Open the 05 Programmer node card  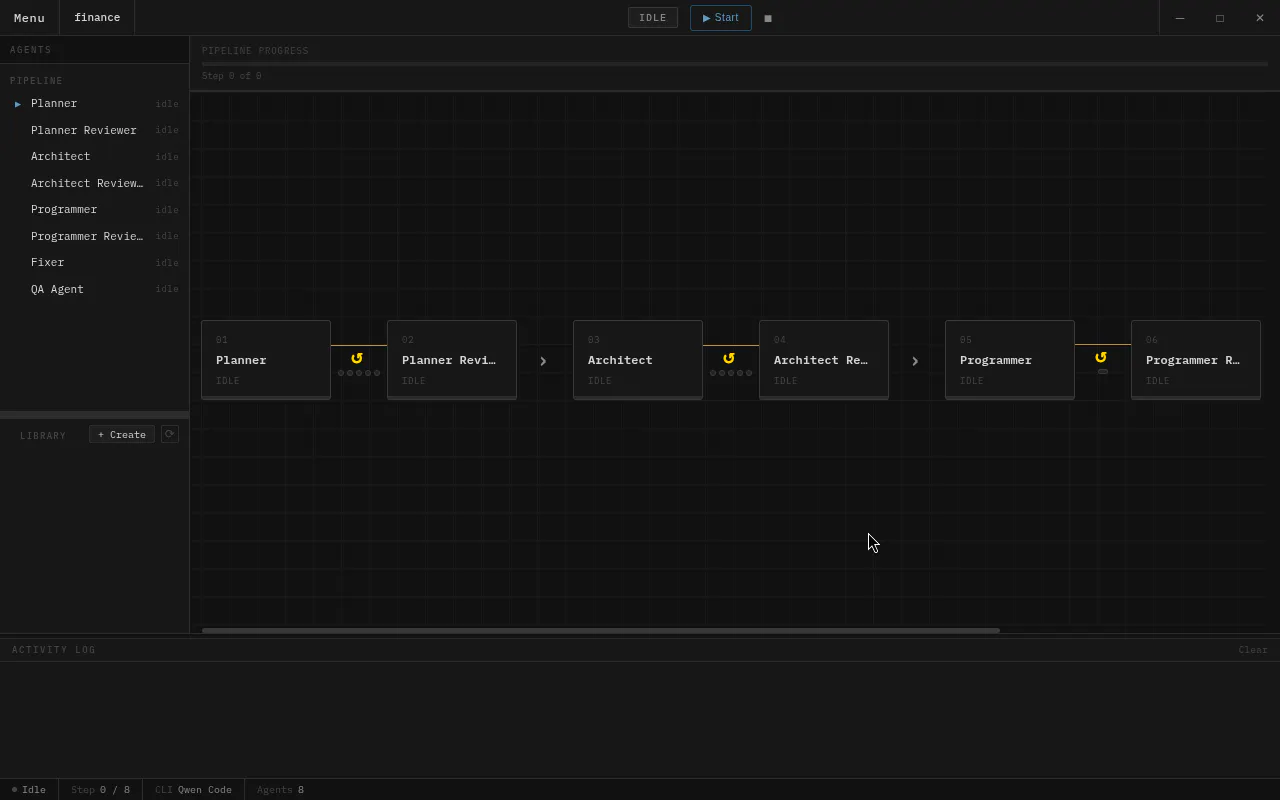click(1010, 360)
